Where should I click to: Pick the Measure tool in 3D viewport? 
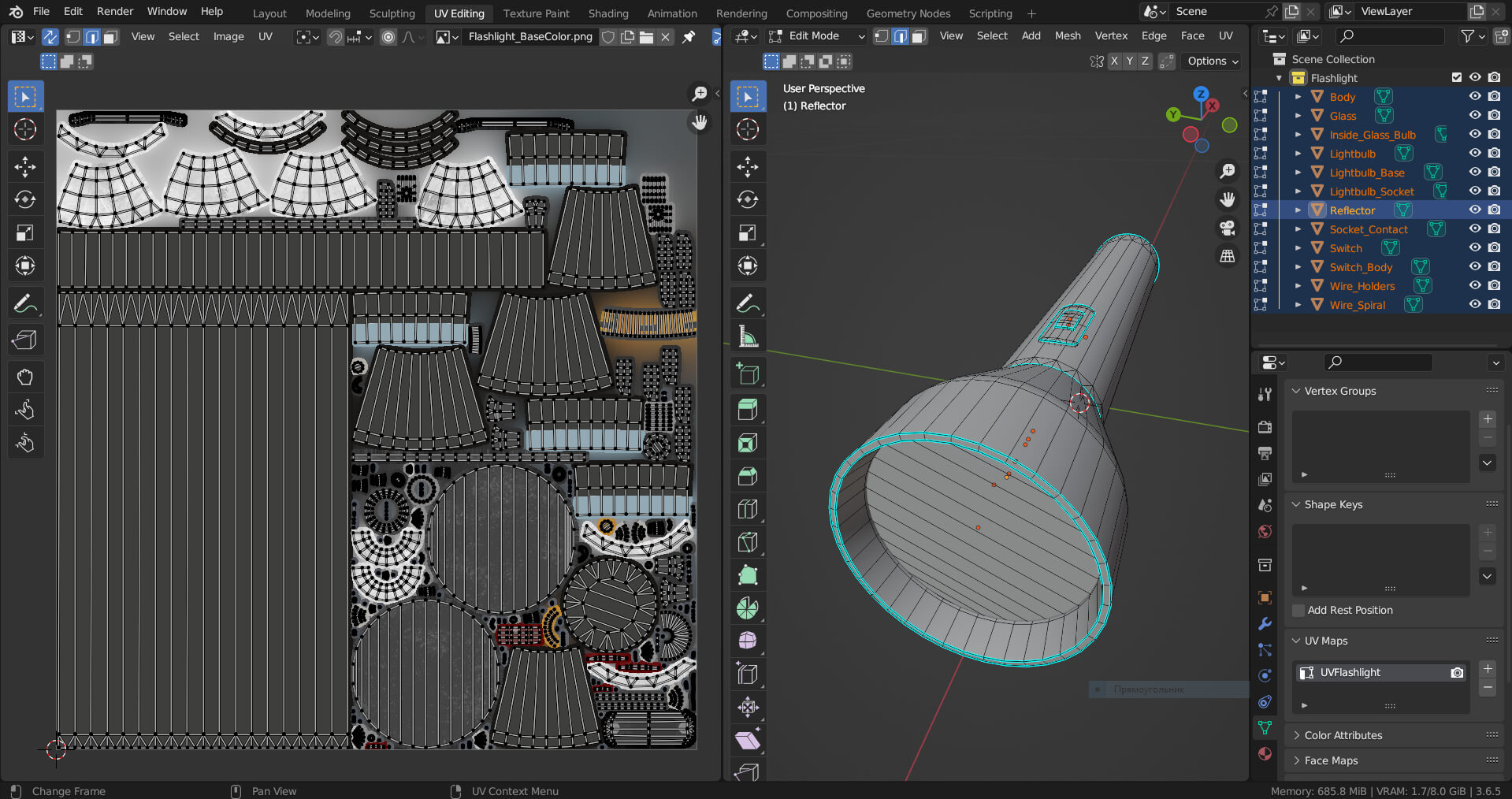747,337
